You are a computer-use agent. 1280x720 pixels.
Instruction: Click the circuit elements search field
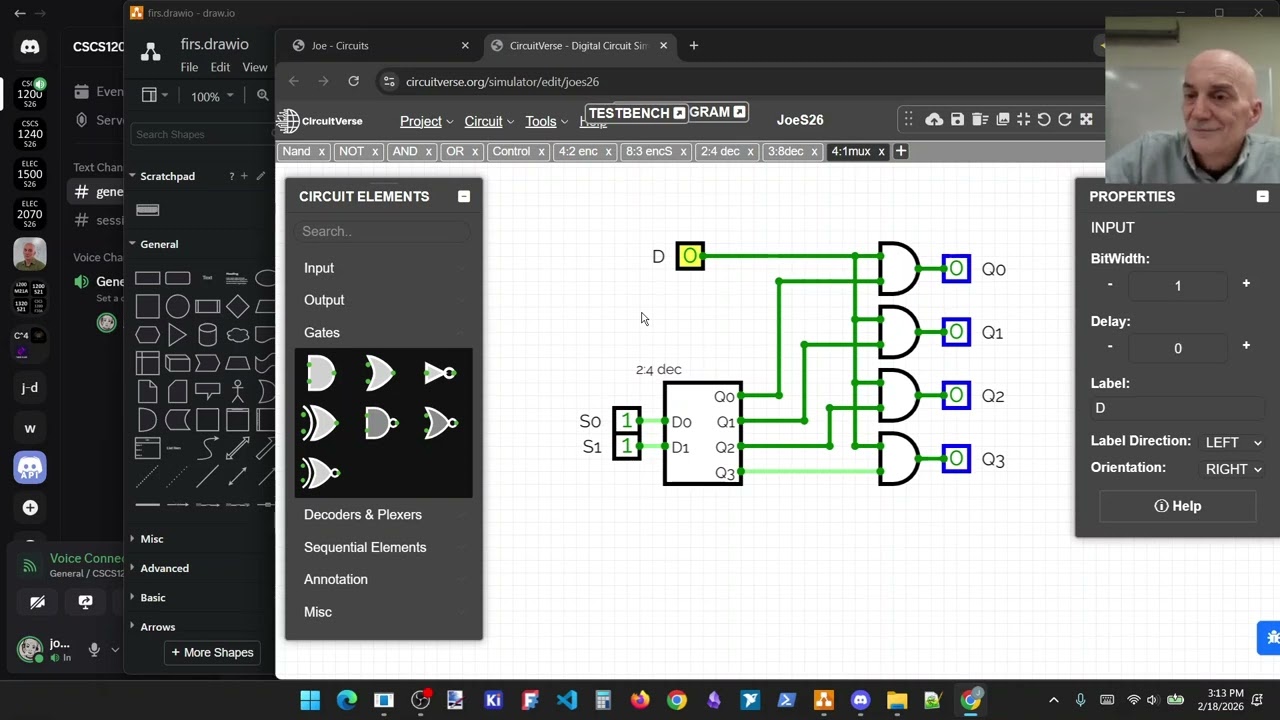(x=383, y=231)
